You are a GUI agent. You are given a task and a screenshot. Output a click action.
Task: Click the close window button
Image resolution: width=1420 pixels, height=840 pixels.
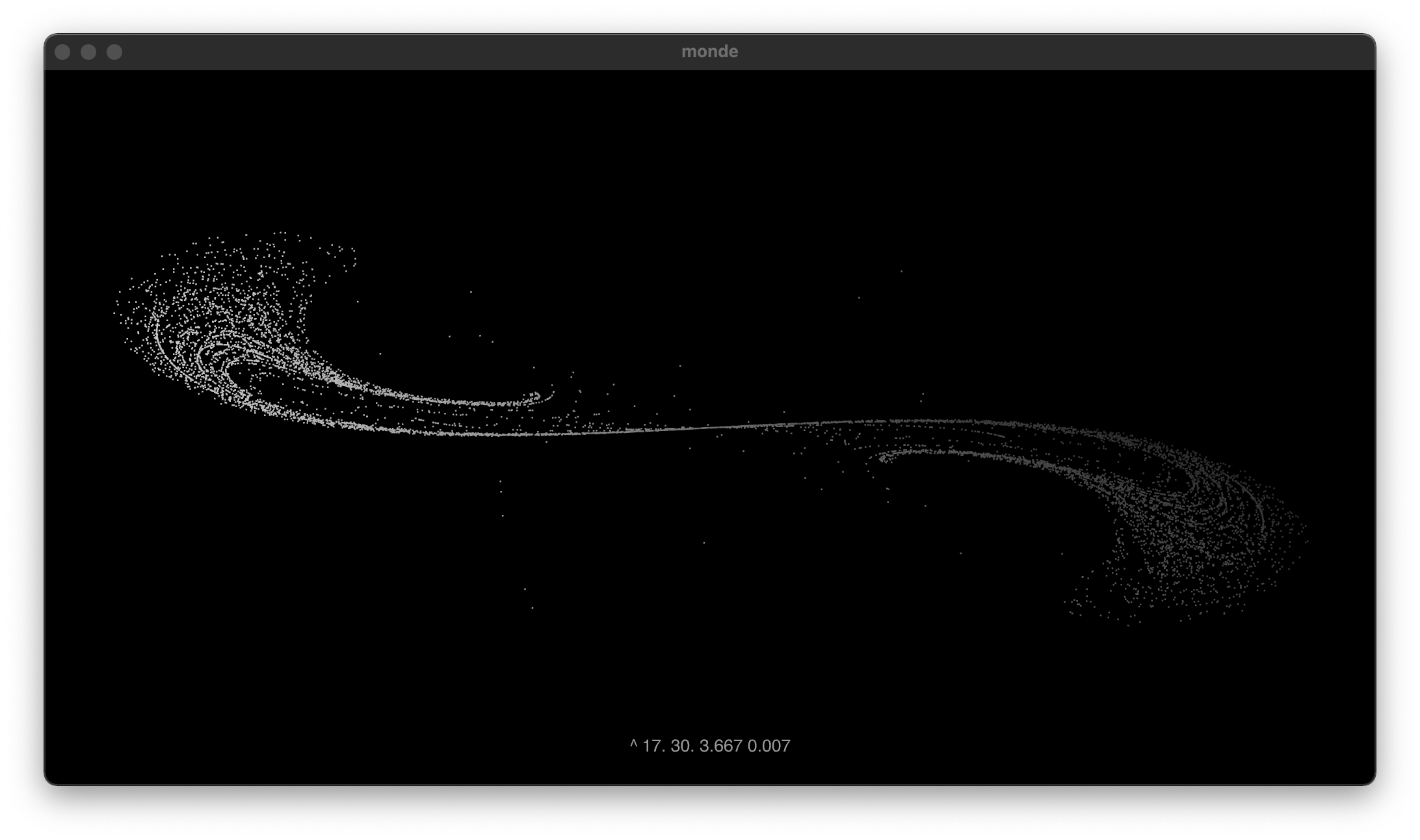pos(62,52)
